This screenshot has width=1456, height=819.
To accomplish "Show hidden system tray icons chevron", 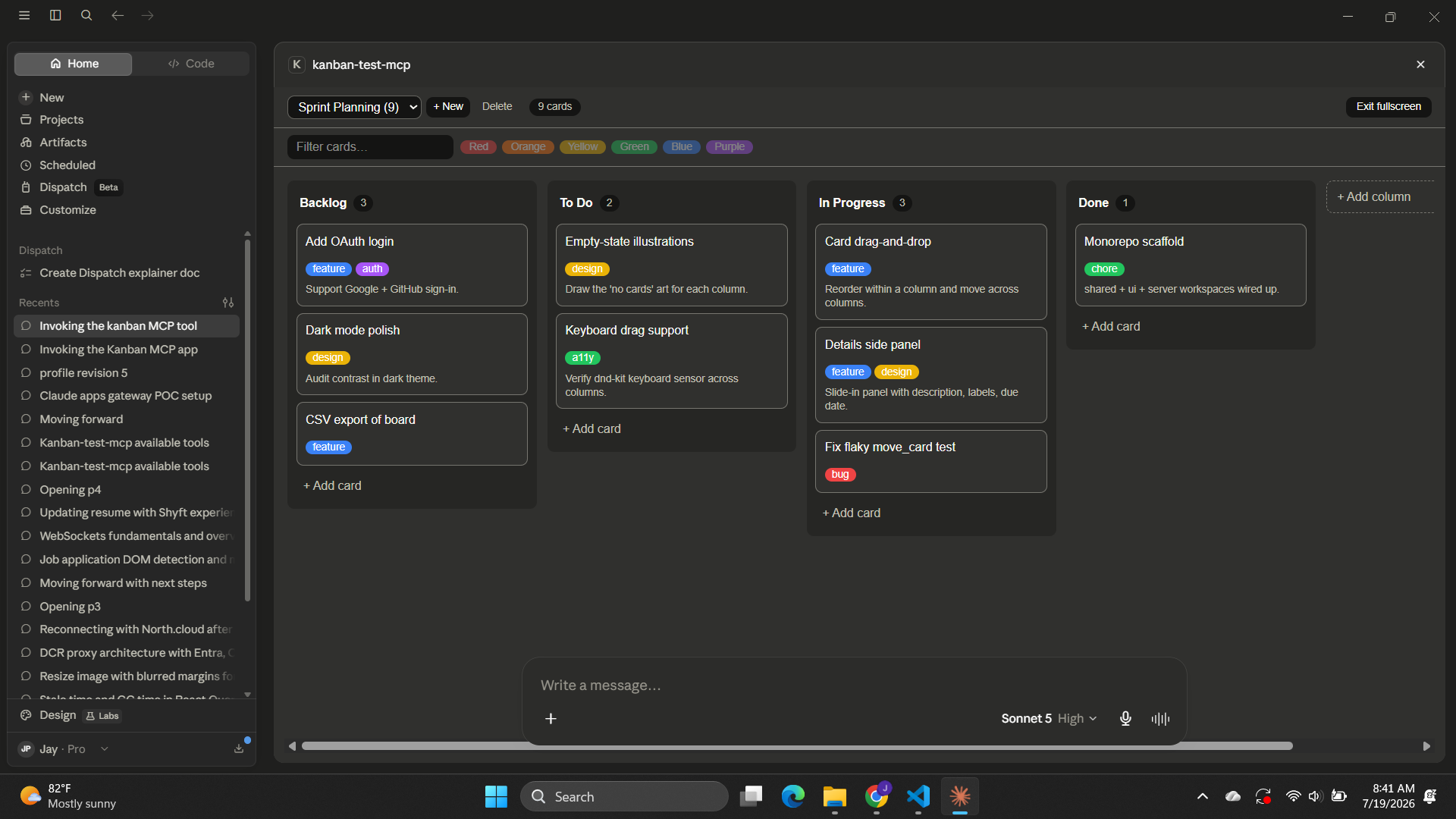I will point(1203,796).
